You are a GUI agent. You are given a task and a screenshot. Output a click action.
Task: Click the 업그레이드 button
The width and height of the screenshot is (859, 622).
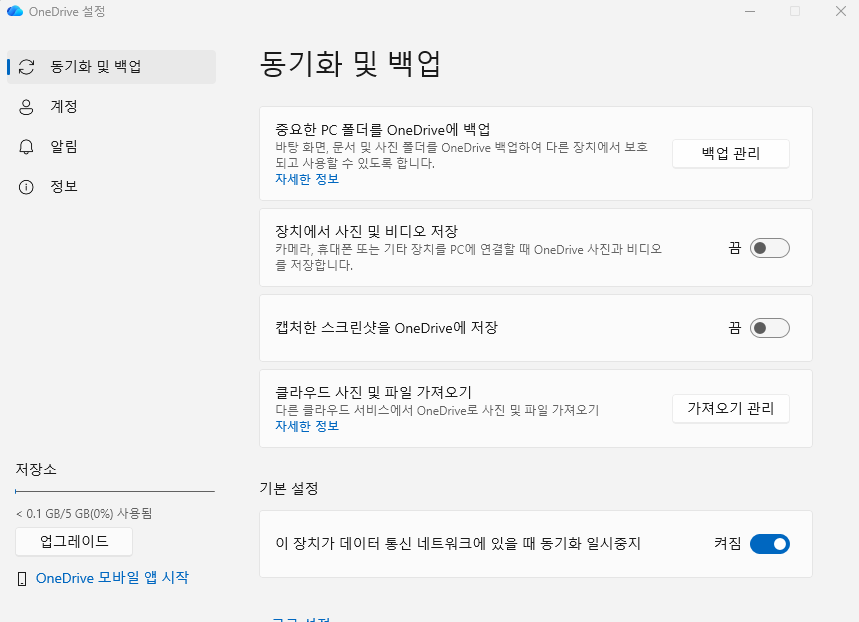point(74,541)
